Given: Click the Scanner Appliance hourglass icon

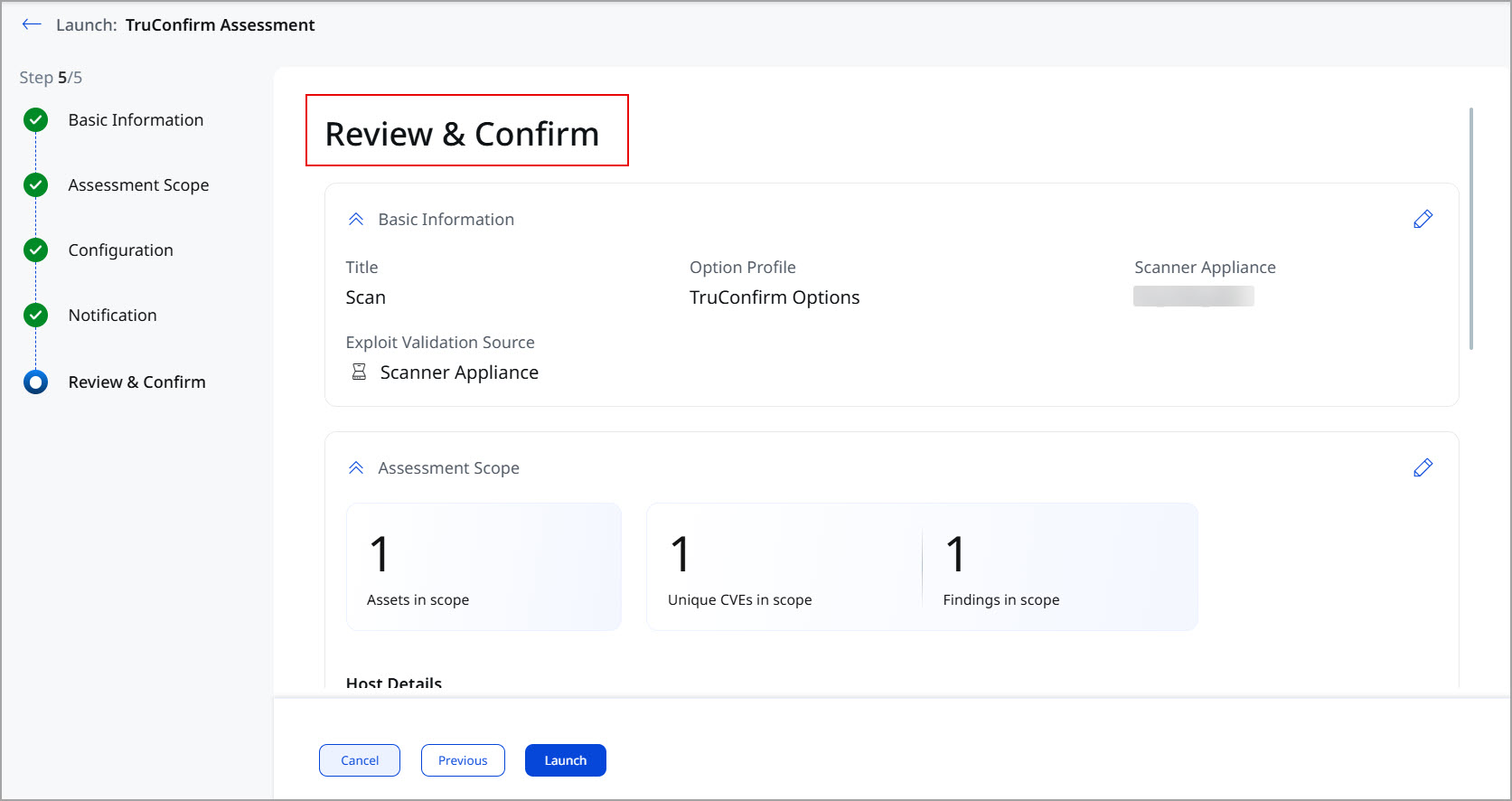Looking at the screenshot, I should [x=359, y=372].
